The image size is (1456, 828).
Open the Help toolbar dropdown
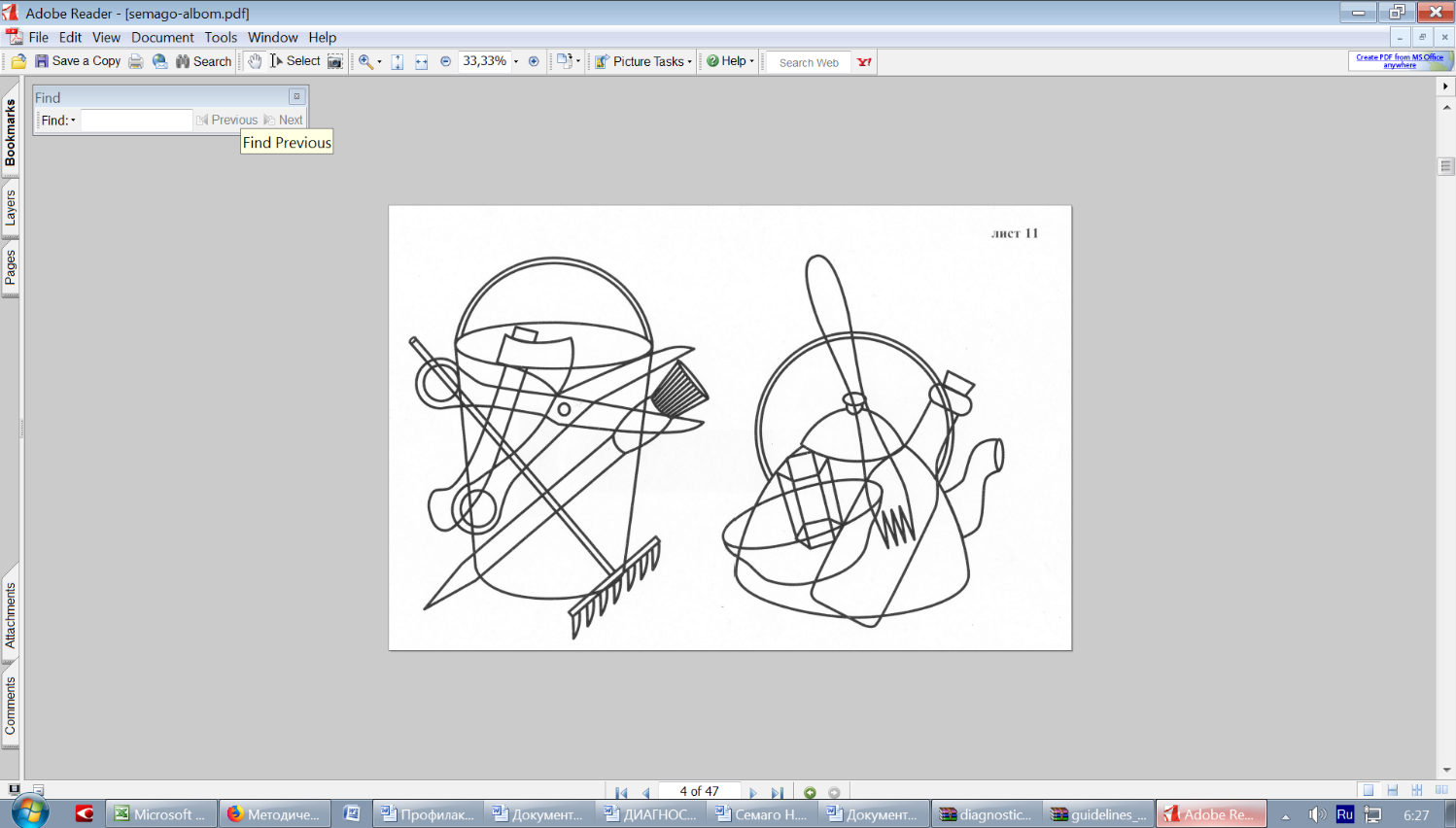click(730, 61)
